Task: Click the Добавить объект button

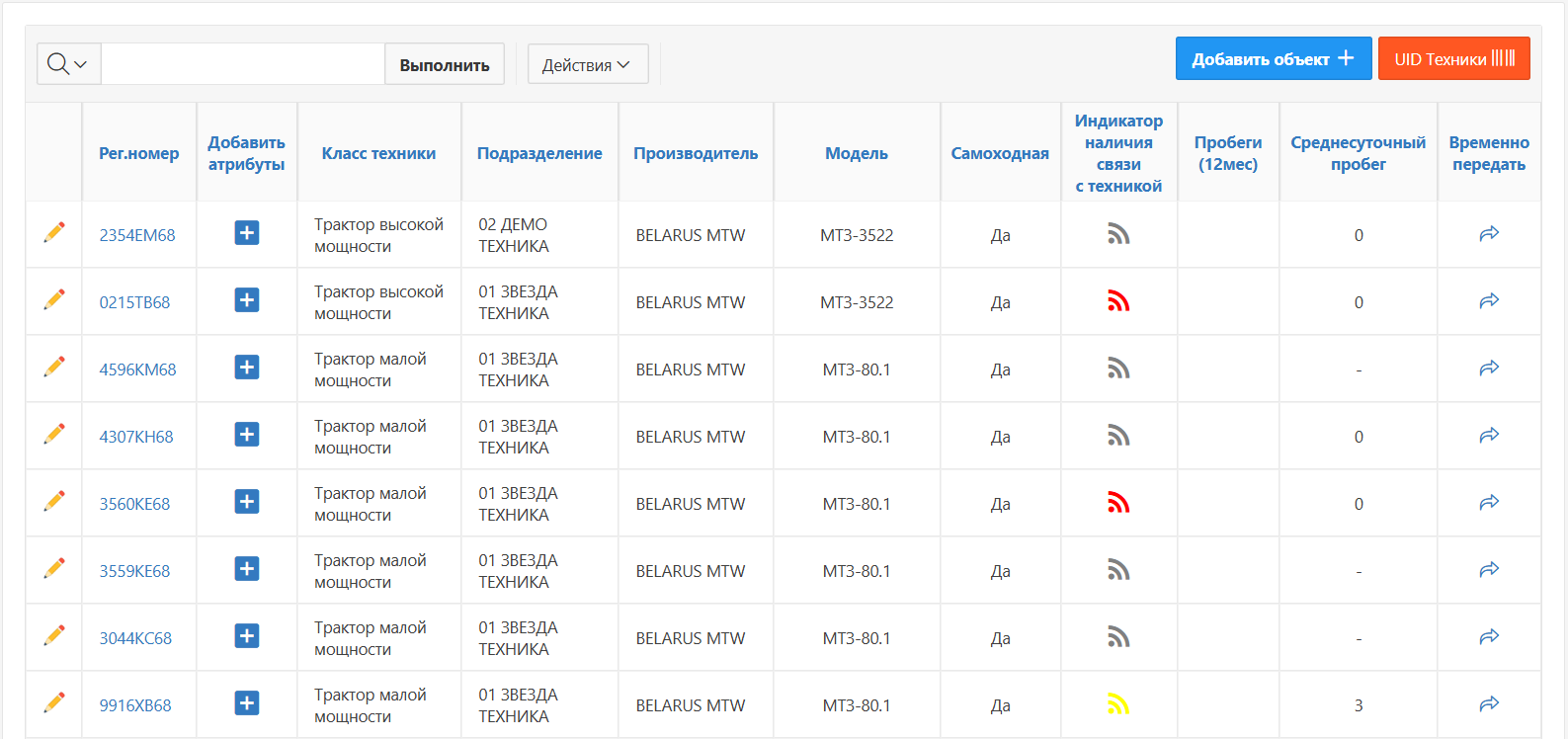Action: (1273, 59)
